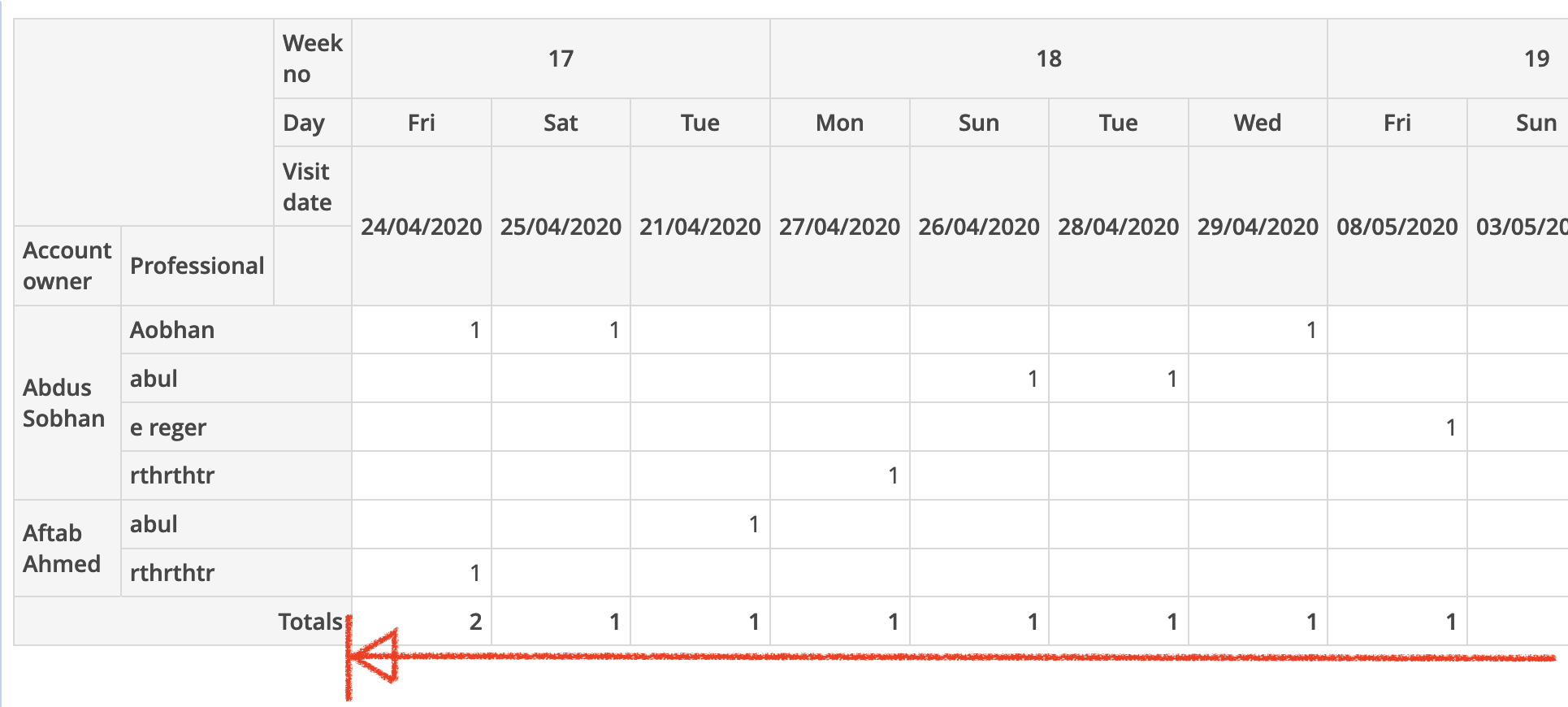The height and width of the screenshot is (707, 1568).
Task: Click the Week no header cell
Action: (313, 59)
